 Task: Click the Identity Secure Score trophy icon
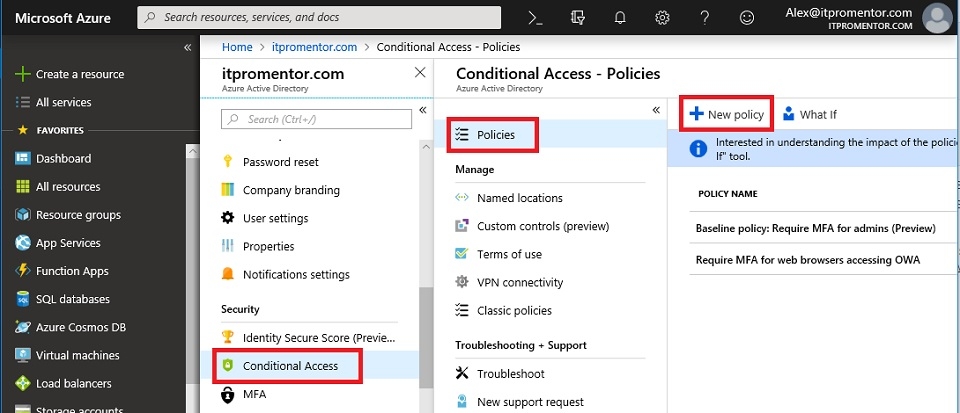pos(228,337)
